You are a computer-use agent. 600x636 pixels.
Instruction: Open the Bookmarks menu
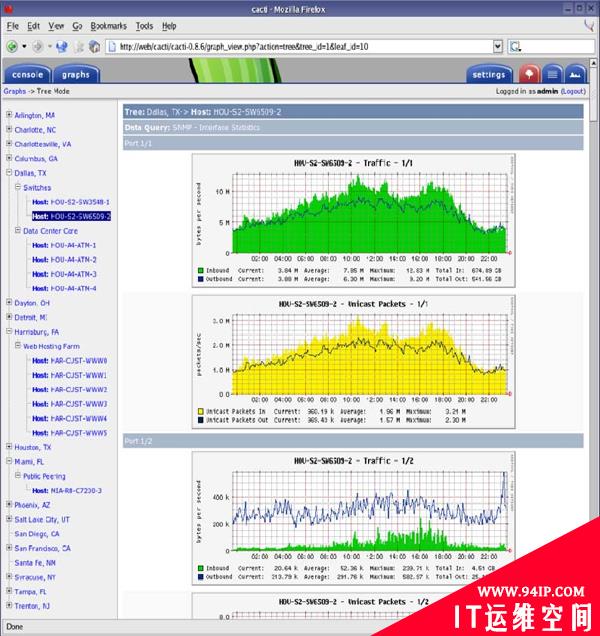pos(108,26)
